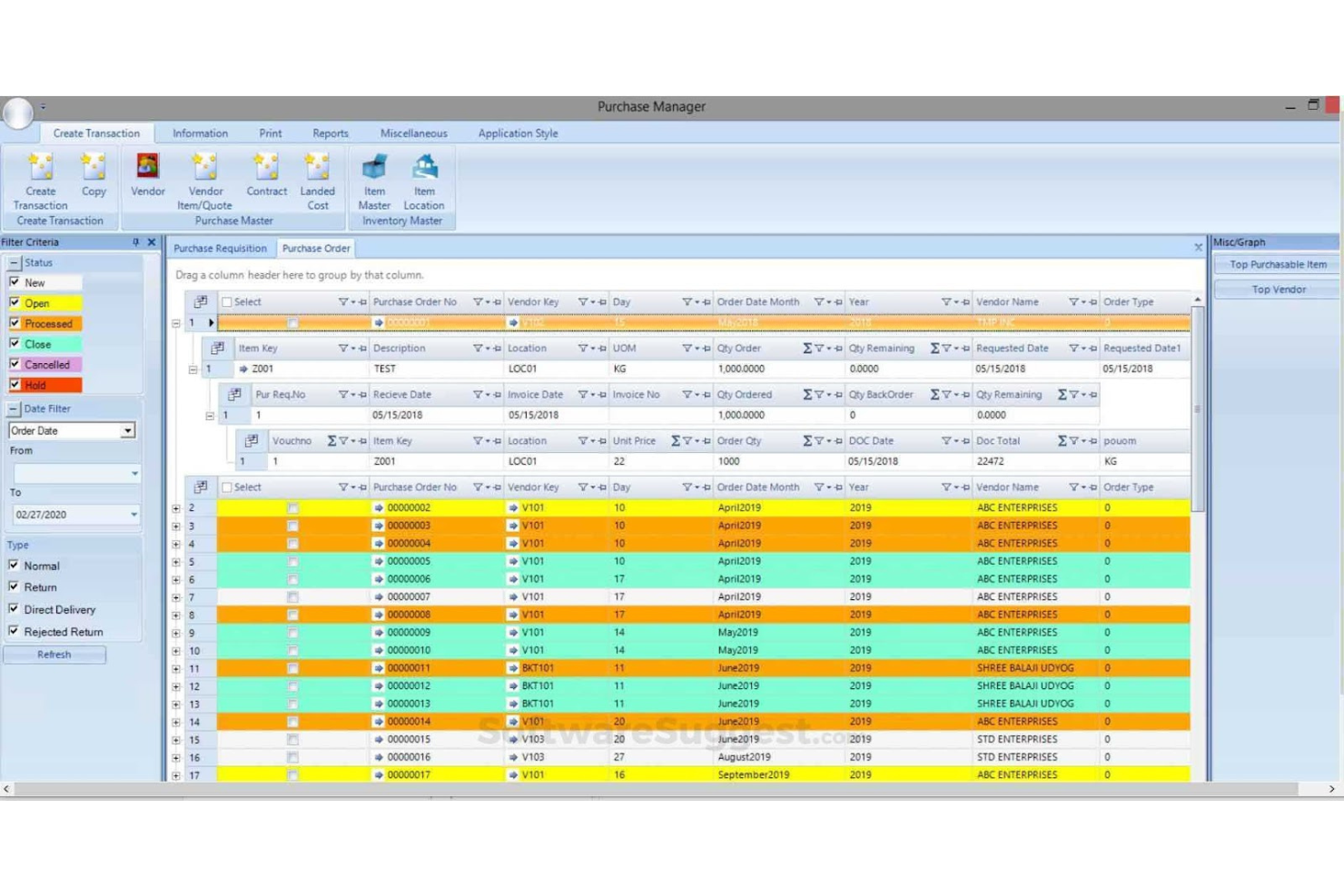Open the From date dropdown
The width and height of the screenshot is (1344, 896).
(x=134, y=473)
